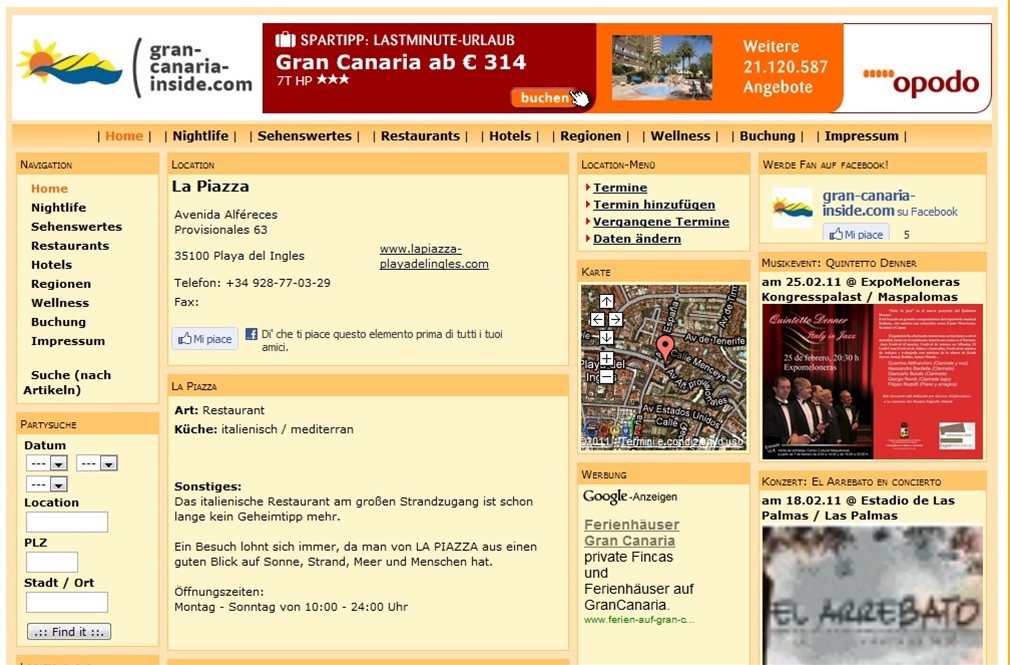Open Impressum in the top menu bar
This screenshot has width=1010, height=665.
861,136
